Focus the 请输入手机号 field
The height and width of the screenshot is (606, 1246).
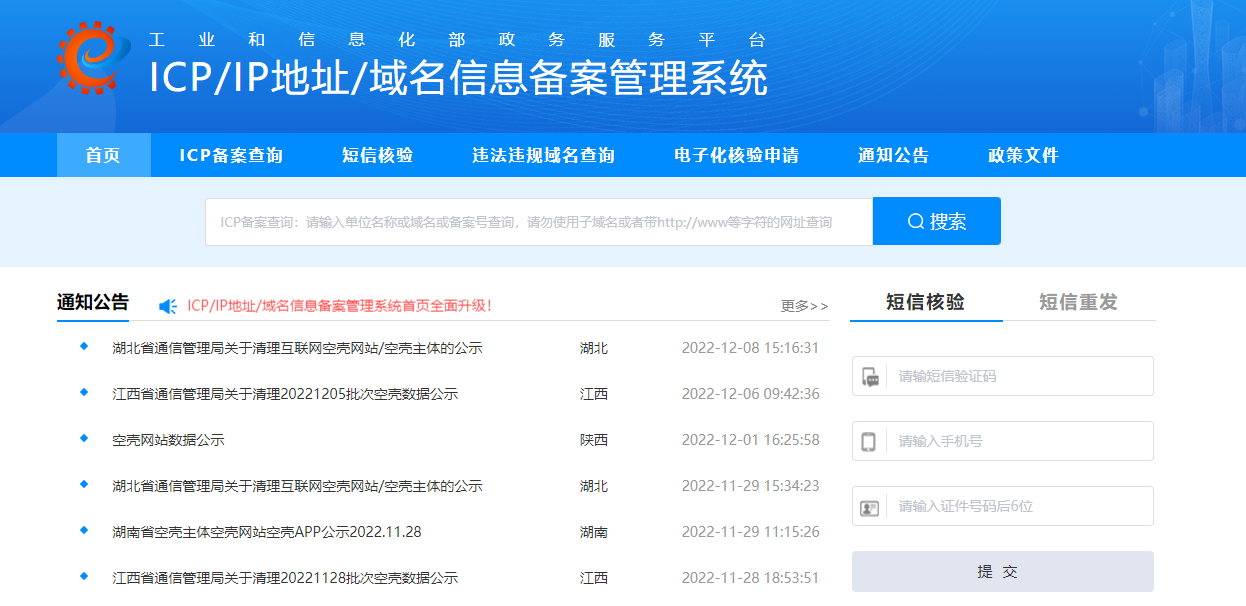pyautogui.click(x=1003, y=441)
